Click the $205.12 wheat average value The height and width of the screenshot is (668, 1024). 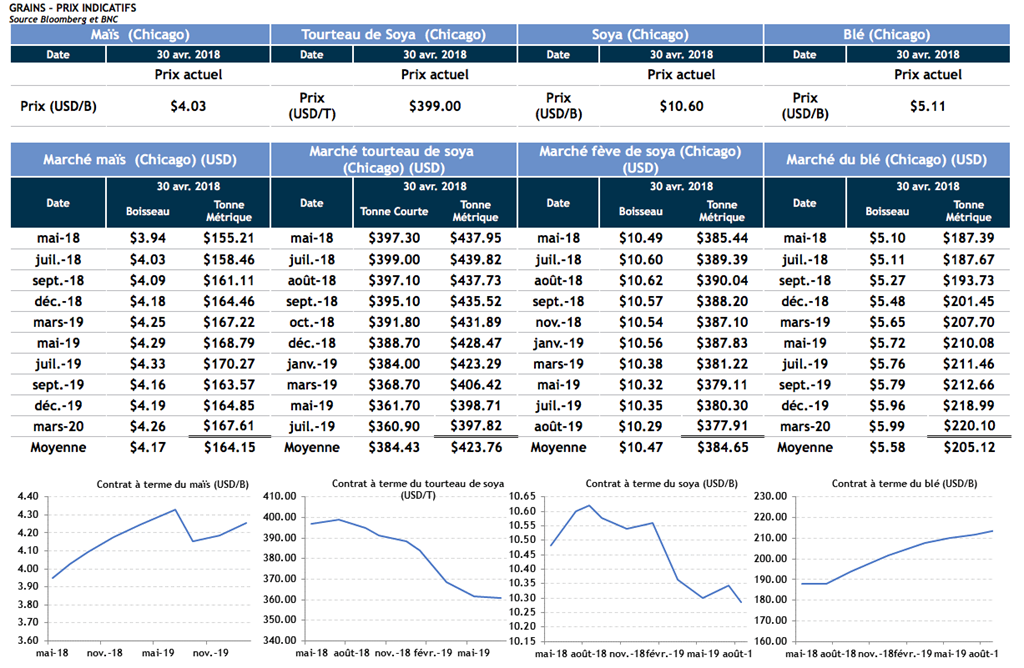click(x=969, y=448)
